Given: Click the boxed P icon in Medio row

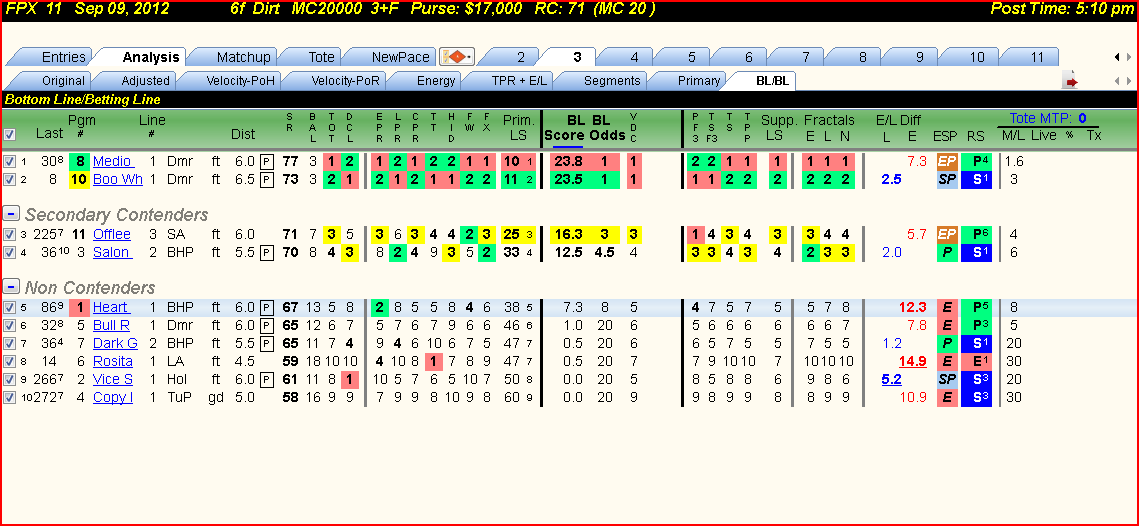Looking at the screenshot, I should [267, 161].
